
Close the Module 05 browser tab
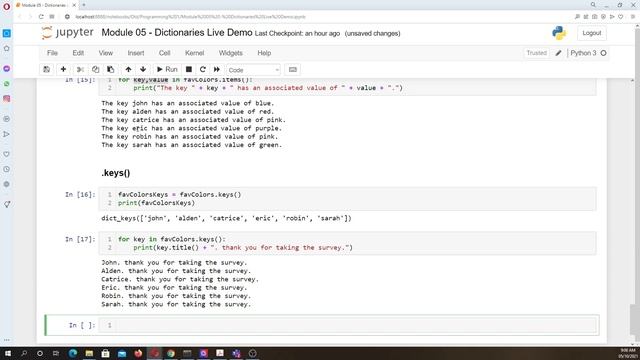pos(74,5)
